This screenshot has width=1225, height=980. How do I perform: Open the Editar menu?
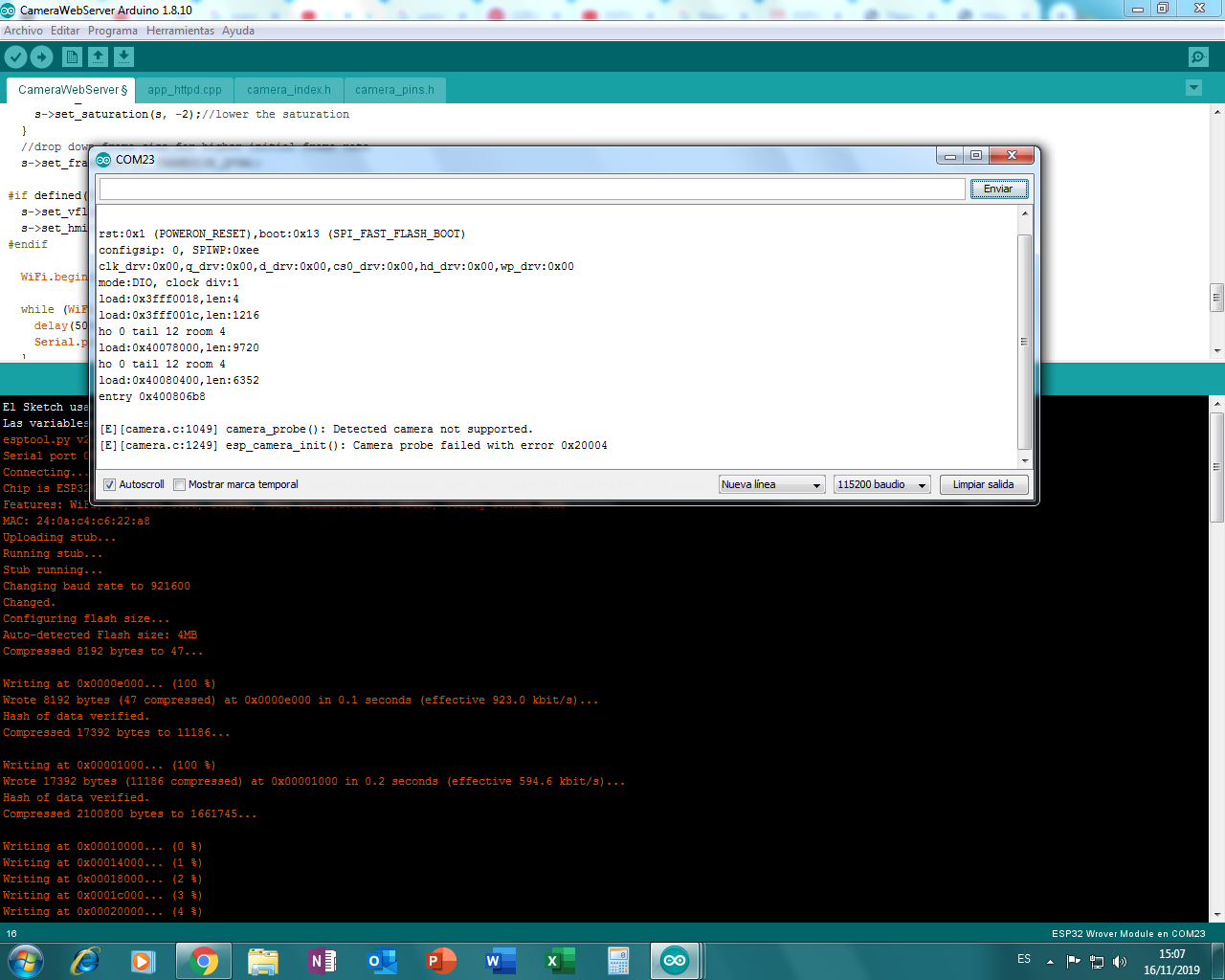[65, 31]
